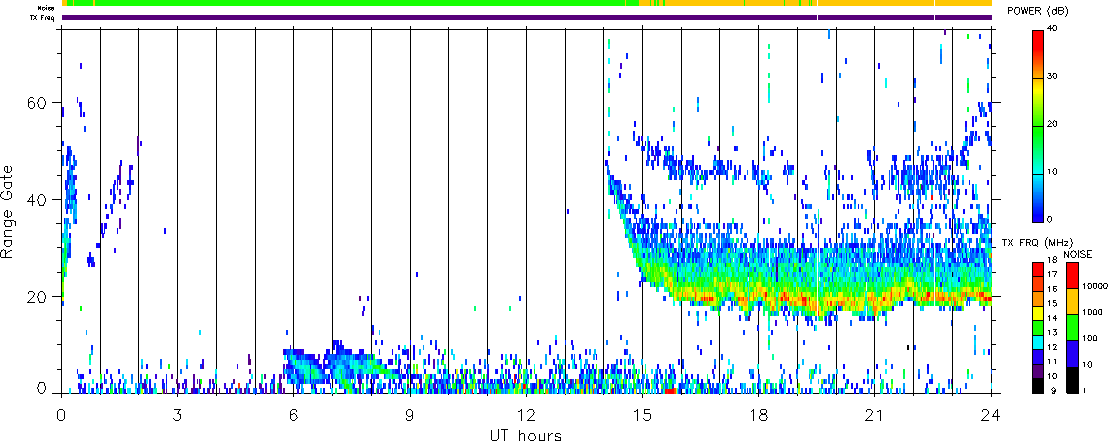Click x-axis tick label "15" UT hours
The image size is (1108, 441).
pos(642,414)
